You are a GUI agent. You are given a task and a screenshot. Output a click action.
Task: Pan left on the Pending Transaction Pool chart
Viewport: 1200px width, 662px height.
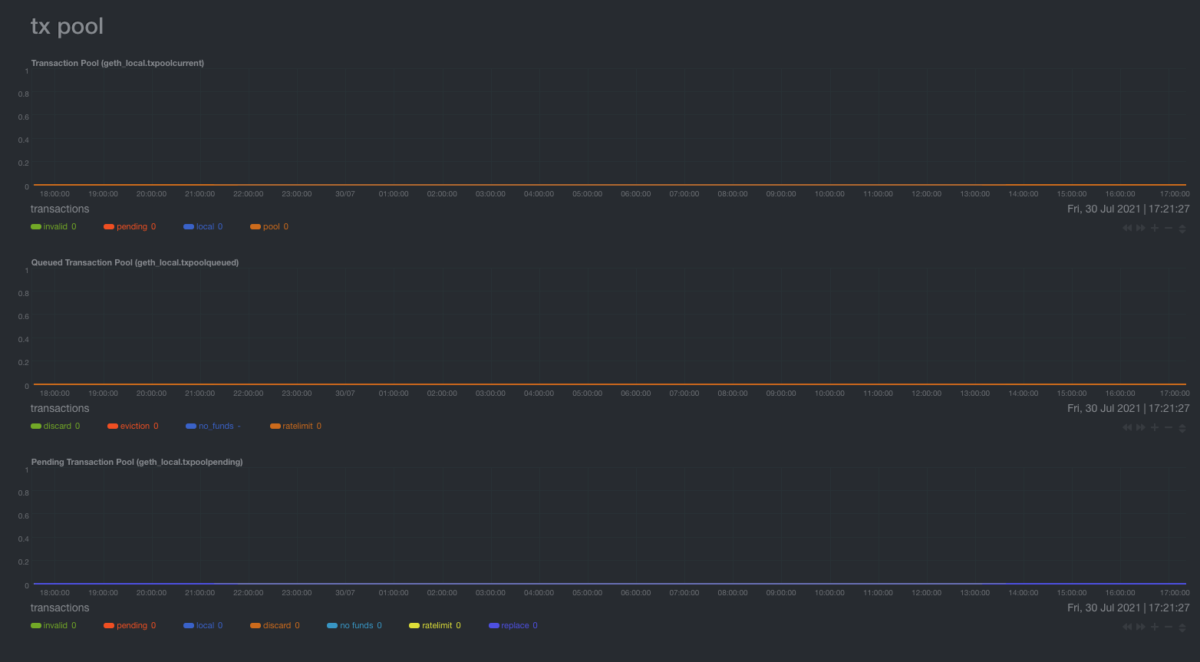pos(1128,627)
